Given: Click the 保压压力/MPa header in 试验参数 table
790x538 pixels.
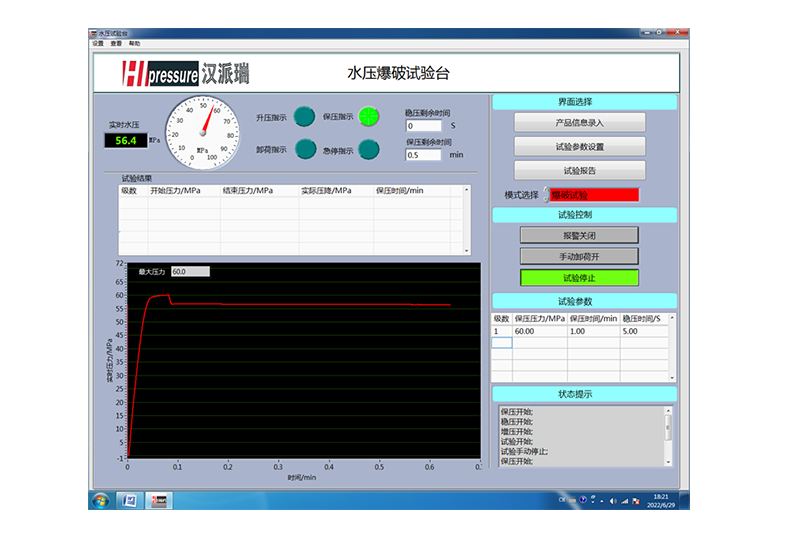Looking at the screenshot, I should click(540, 319).
